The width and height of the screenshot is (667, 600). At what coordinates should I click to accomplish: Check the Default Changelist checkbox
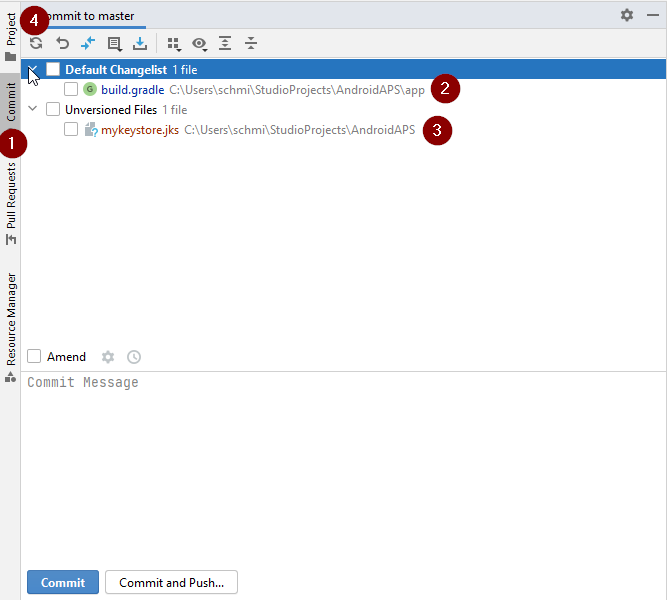pos(53,69)
